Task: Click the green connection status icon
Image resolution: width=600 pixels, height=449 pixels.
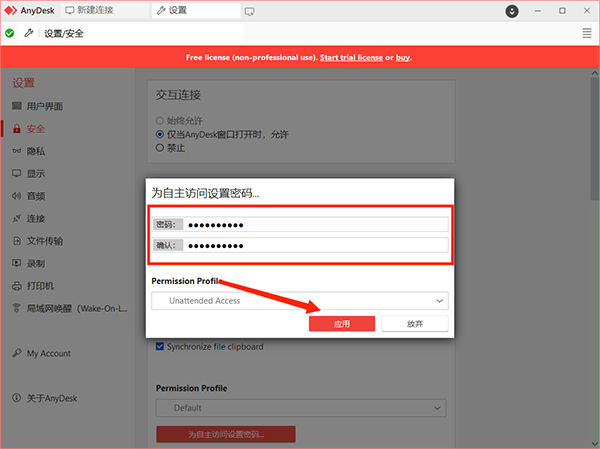Action: click(x=10, y=33)
